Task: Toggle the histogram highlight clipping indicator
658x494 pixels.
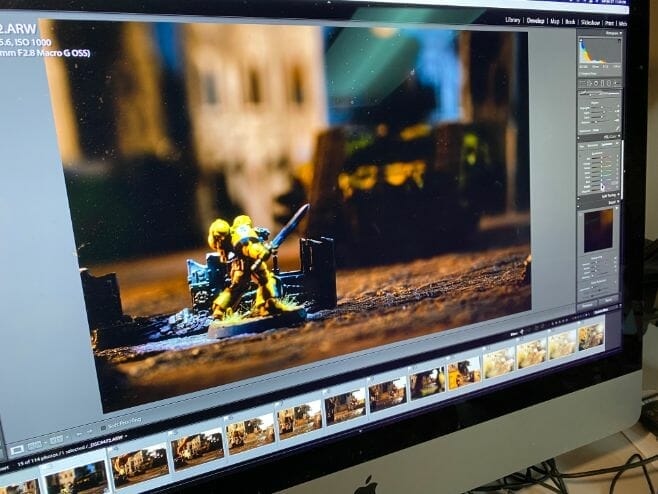Action: (x=619, y=40)
